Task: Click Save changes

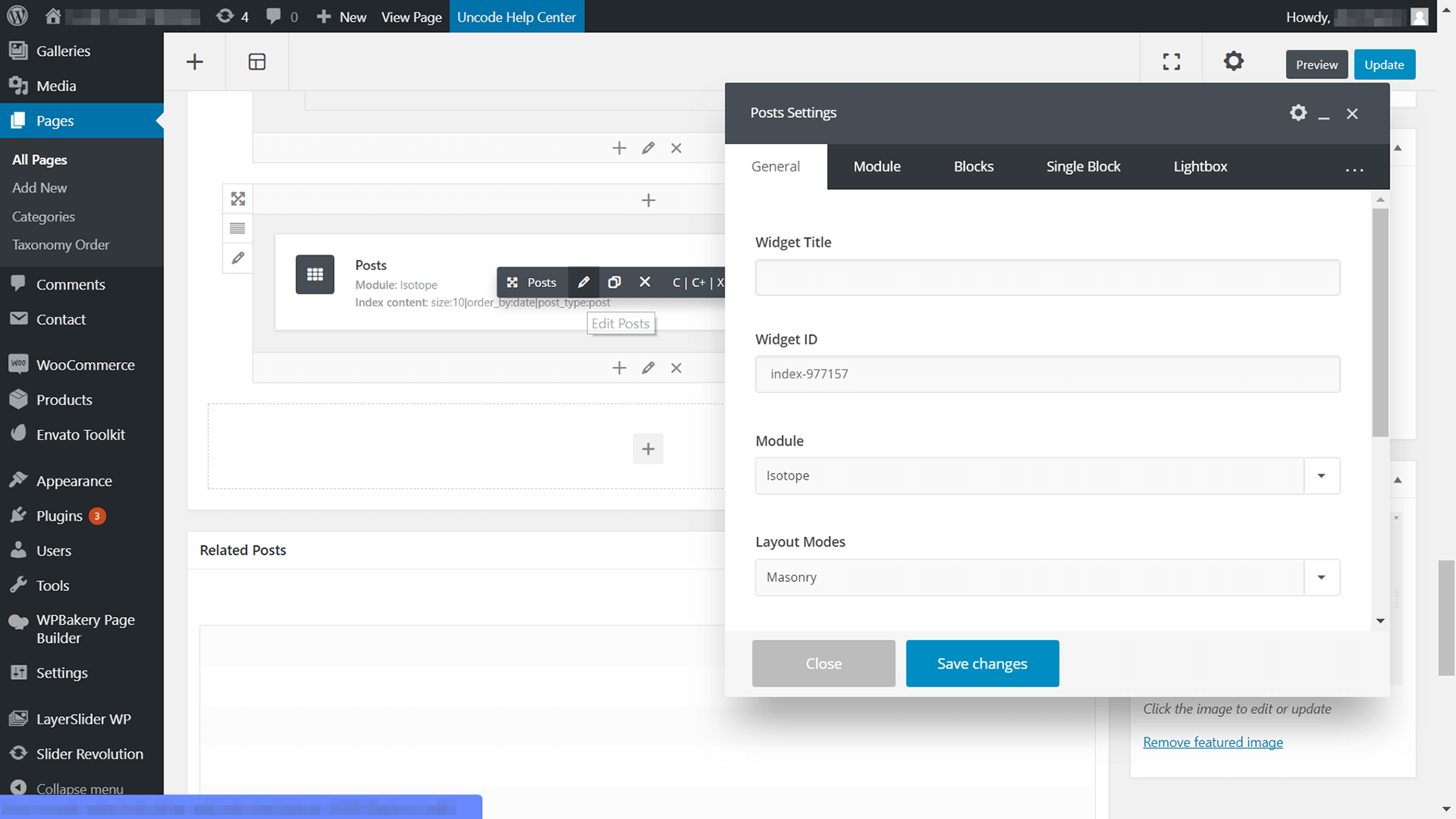Action: [982, 664]
